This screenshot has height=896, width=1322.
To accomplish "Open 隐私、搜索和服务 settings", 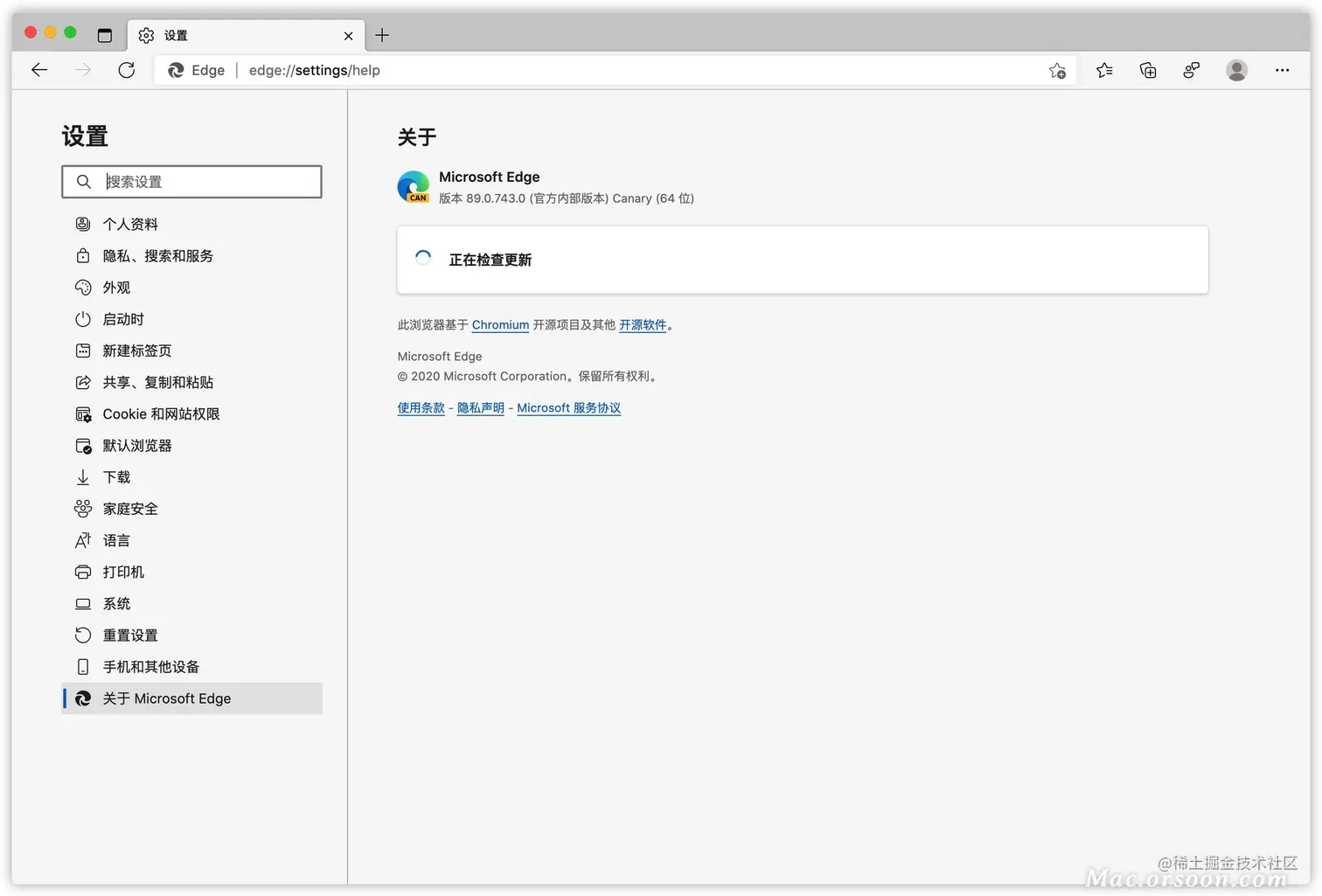I will (x=191, y=255).
